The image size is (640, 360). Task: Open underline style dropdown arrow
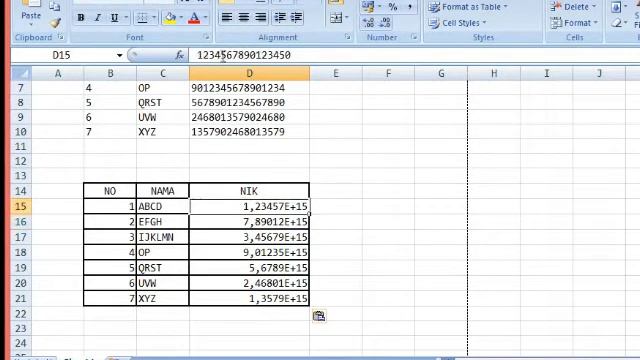pyautogui.click(x=126, y=18)
